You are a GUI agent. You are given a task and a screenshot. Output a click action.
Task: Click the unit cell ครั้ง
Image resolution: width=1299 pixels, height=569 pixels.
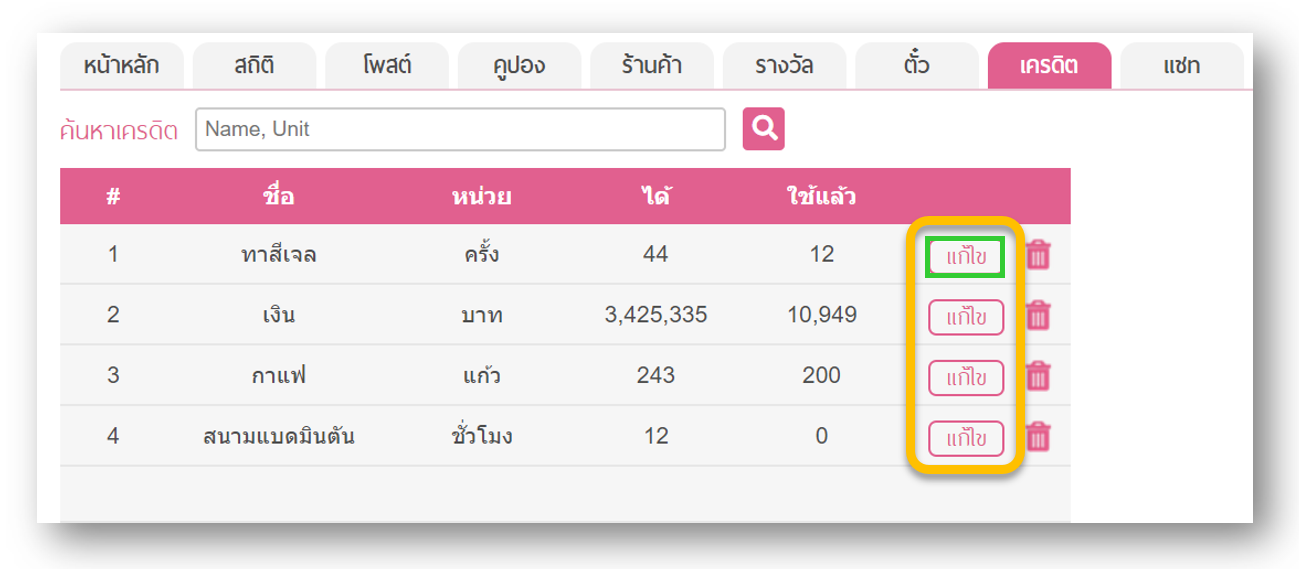[482, 255]
